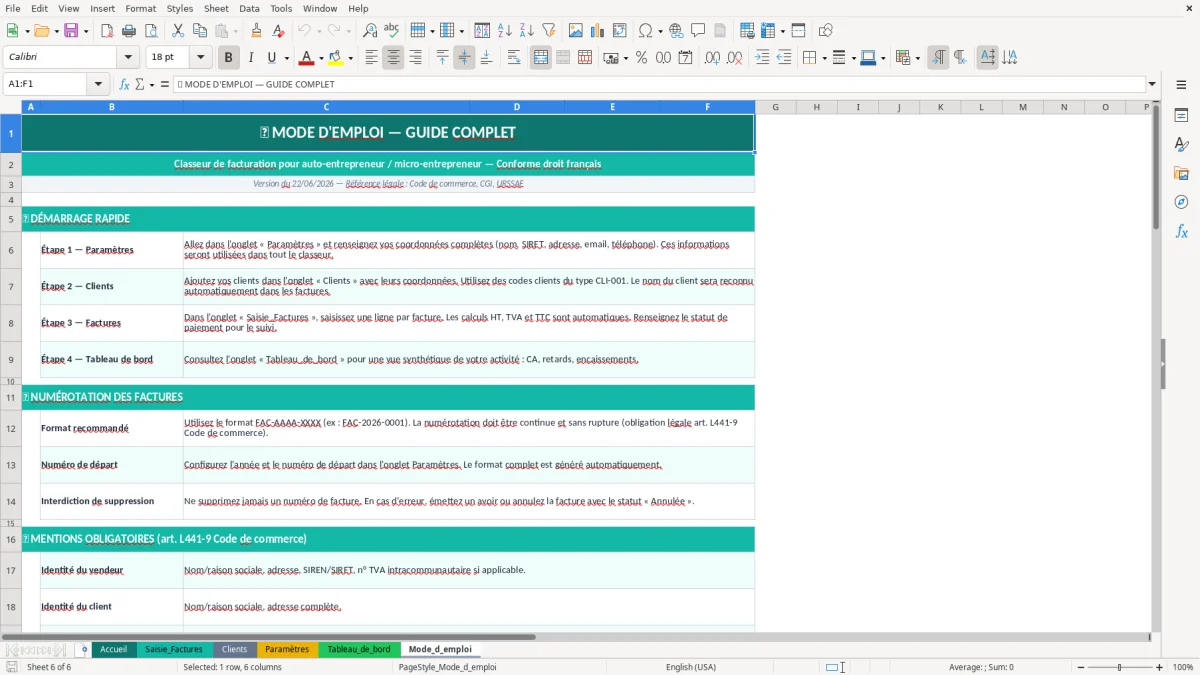The height and width of the screenshot is (675, 1200).
Task: Click the Save document icon
Action: [x=70, y=31]
